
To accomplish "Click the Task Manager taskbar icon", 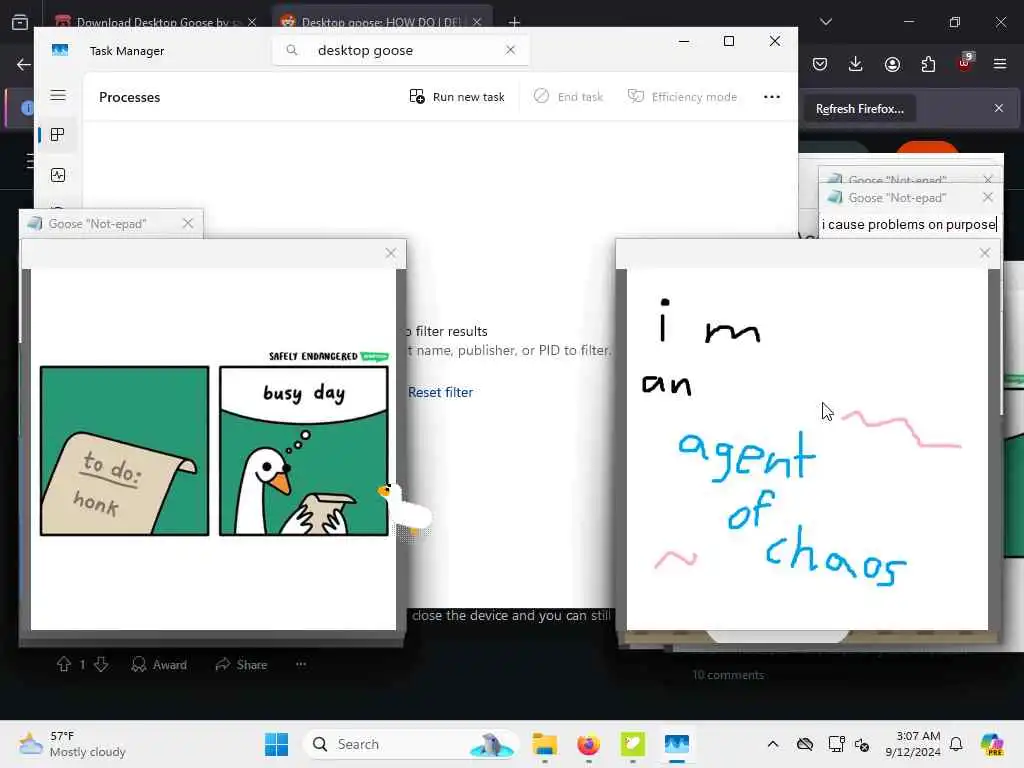I will coord(677,744).
